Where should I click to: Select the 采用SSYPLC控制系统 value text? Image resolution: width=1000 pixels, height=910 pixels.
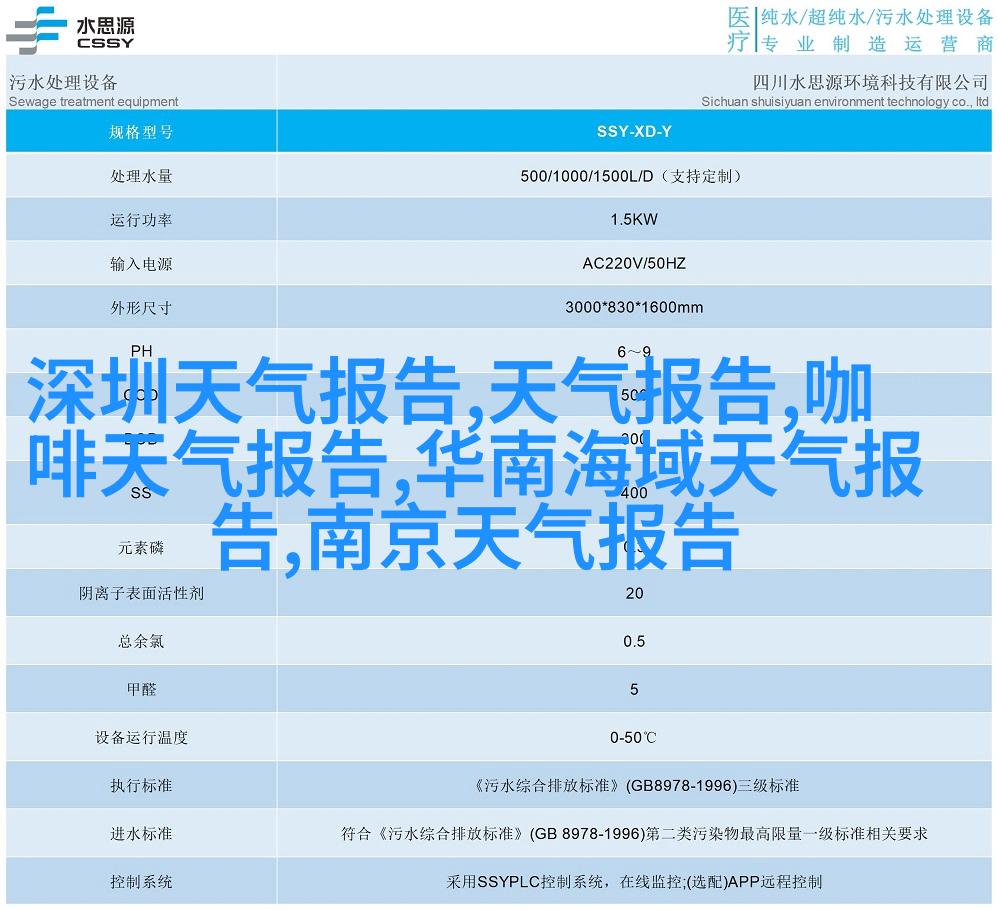tap(525, 882)
